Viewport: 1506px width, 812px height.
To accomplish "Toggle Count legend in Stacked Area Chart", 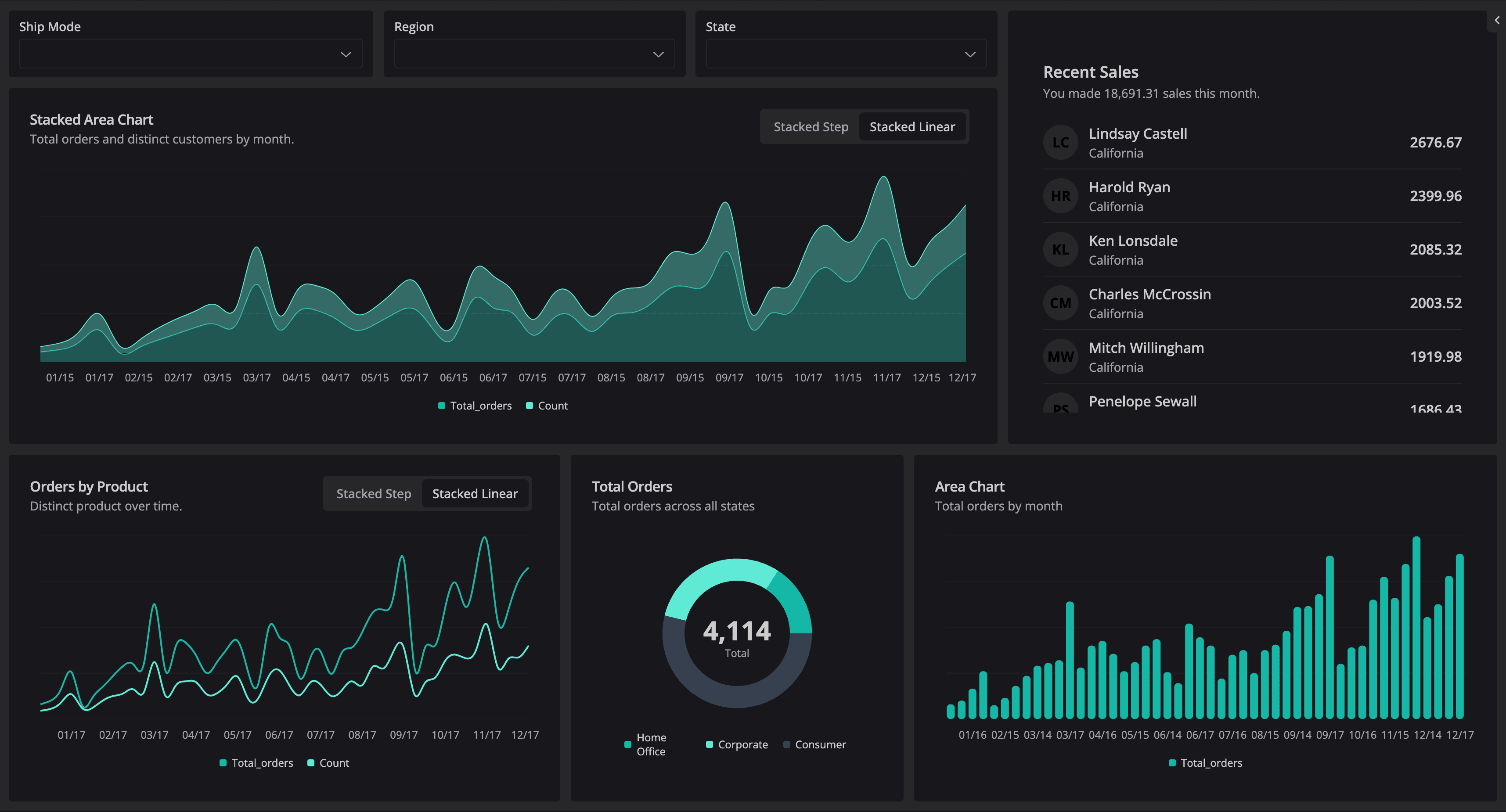I will click(x=547, y=406).
